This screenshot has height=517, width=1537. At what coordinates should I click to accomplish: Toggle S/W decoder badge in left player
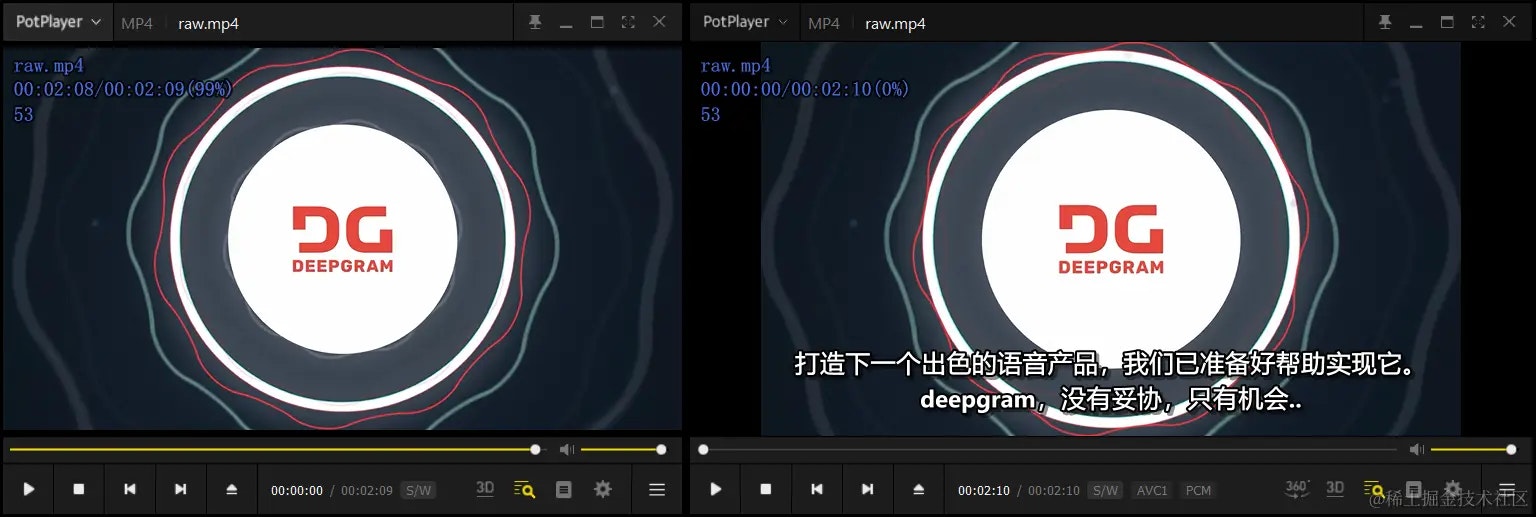tap(418, 490)
